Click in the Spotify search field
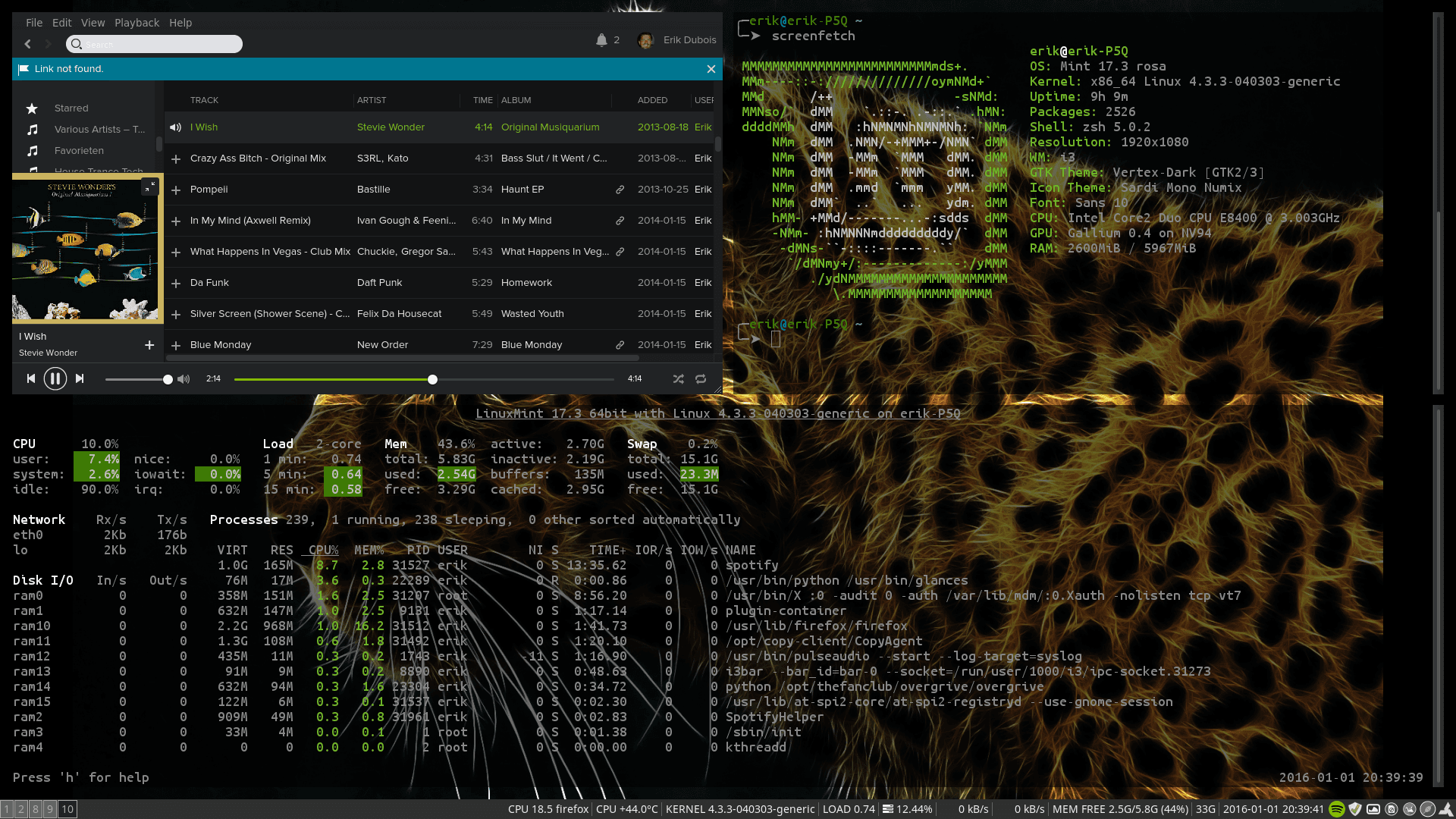 coord(159,44)
